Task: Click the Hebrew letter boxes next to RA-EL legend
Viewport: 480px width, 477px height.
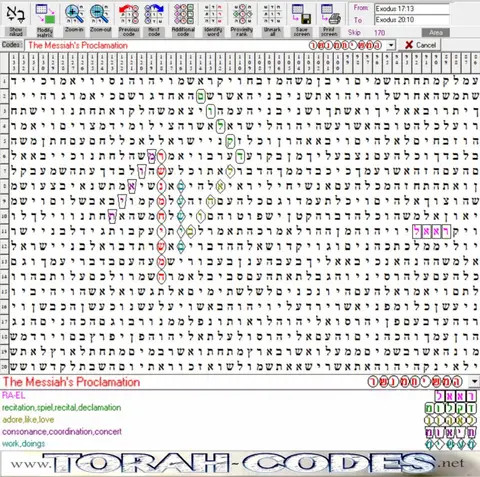Action: (455, 396)
